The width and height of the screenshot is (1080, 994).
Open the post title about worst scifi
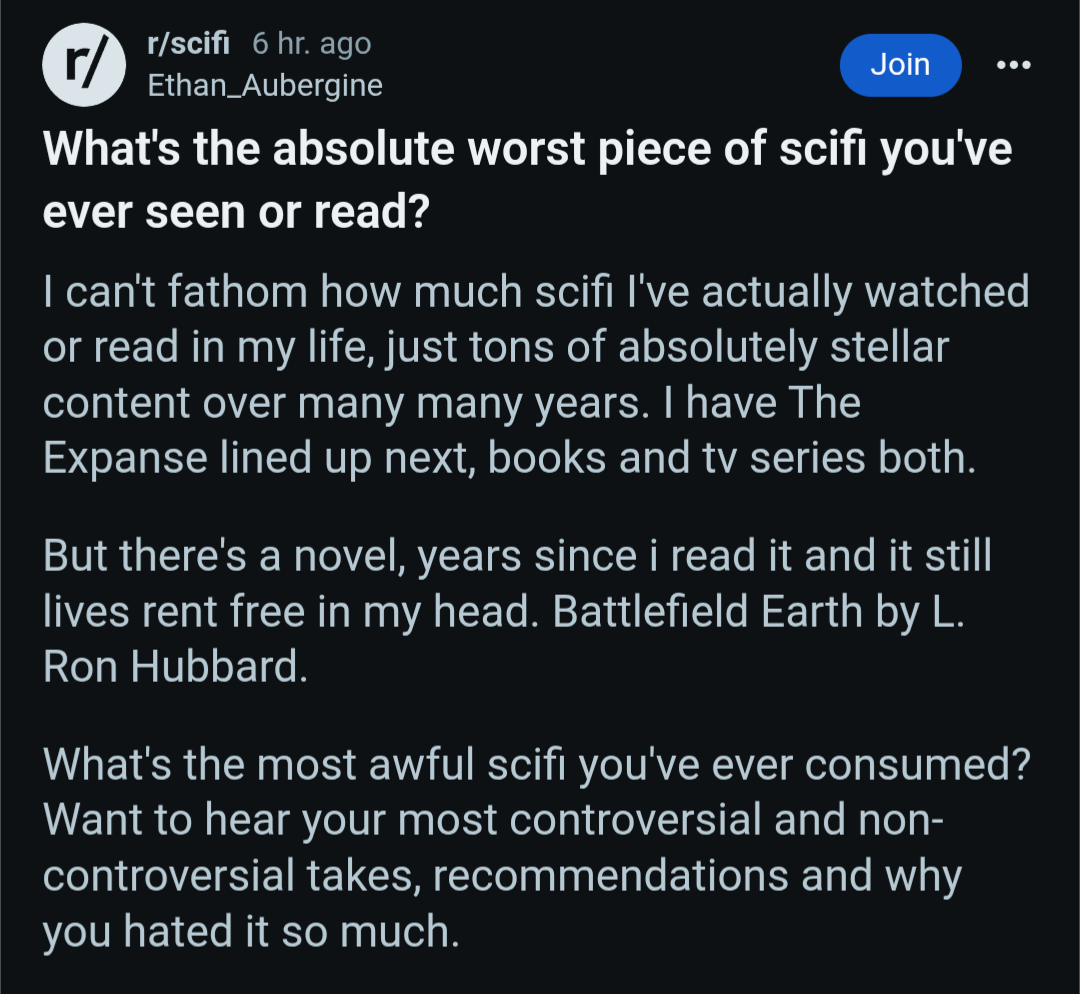527,181
